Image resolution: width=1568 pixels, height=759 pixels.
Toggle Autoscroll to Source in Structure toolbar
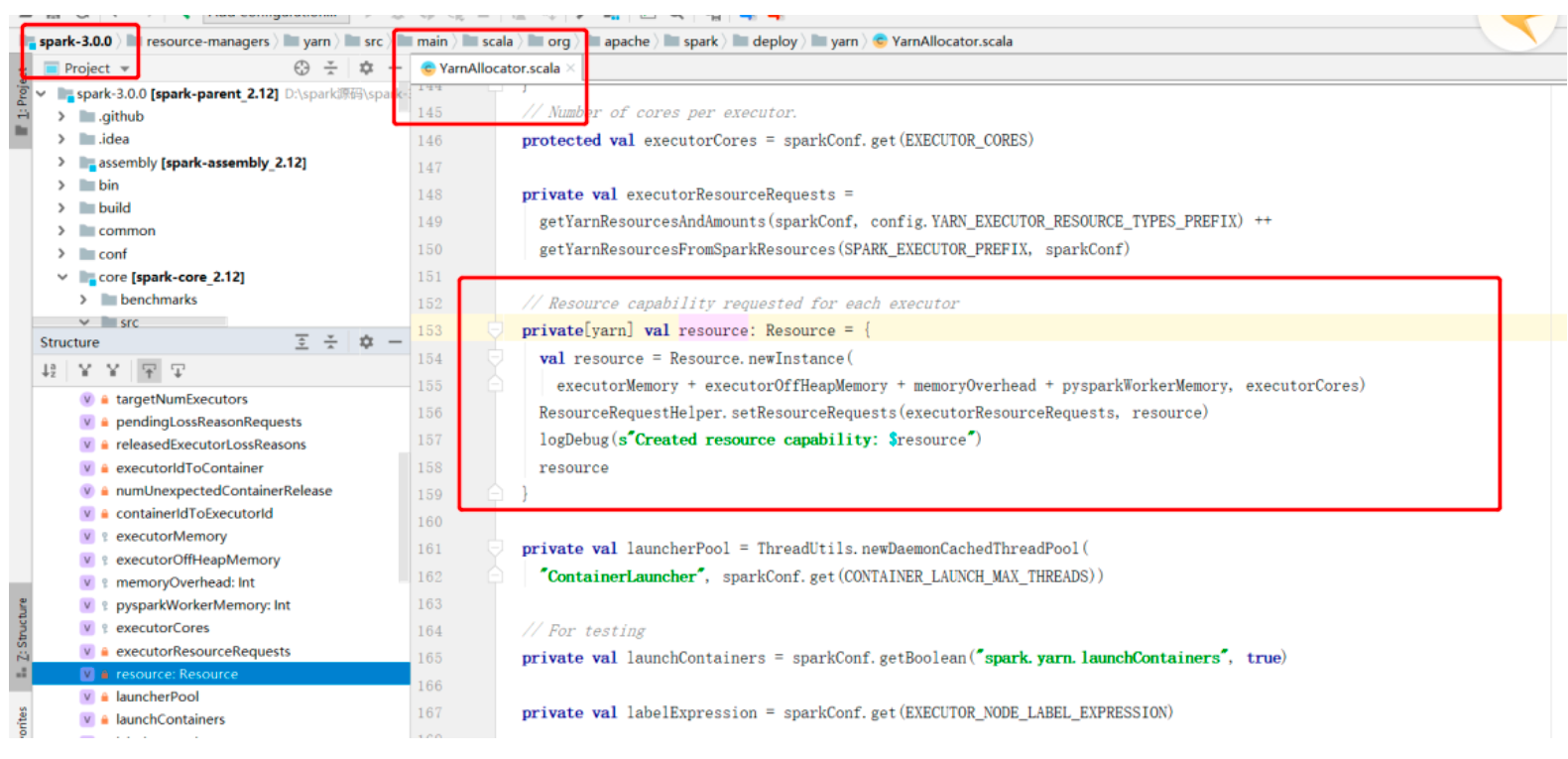pyautogui.click(x=149, y=371)
